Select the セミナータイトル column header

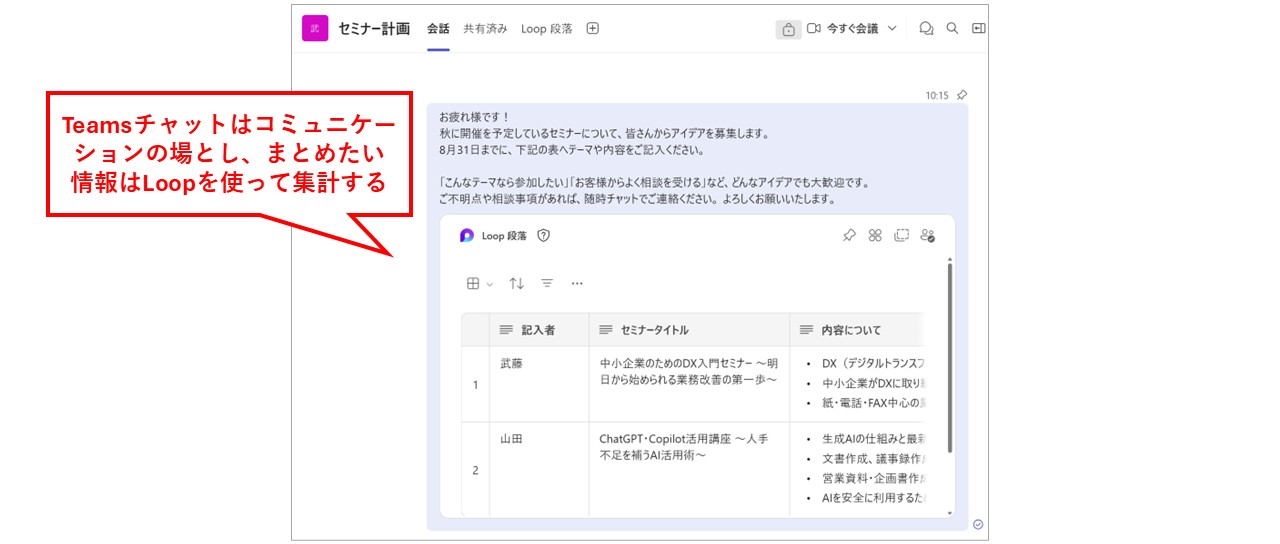[689, 330]
